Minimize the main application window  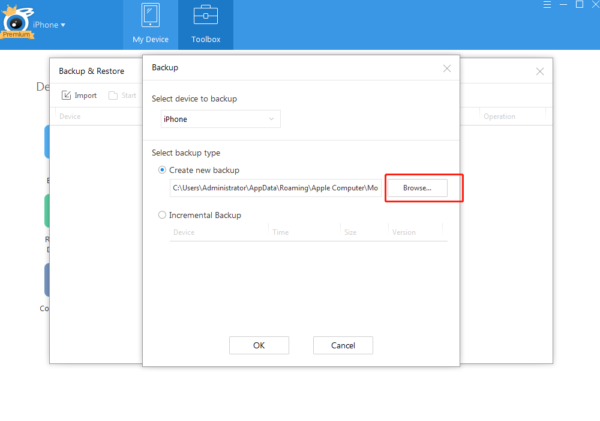click(562, 6)
